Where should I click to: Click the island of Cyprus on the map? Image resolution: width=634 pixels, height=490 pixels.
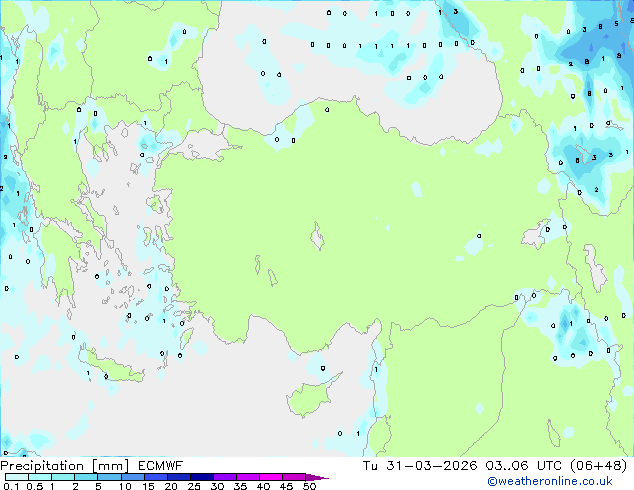(311, 397)
